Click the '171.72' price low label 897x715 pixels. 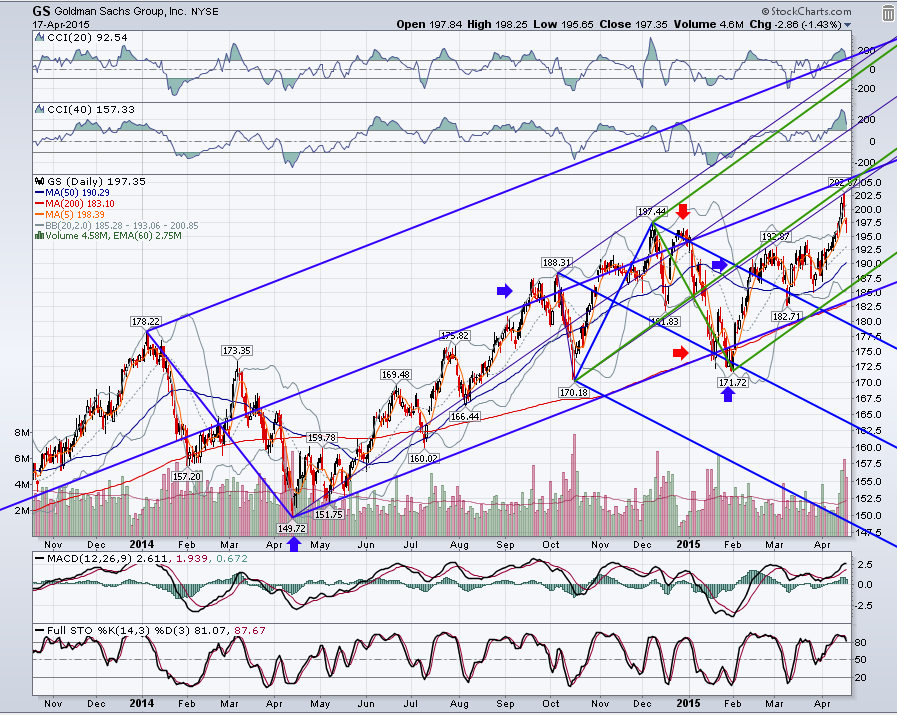(x=733, y=382)
